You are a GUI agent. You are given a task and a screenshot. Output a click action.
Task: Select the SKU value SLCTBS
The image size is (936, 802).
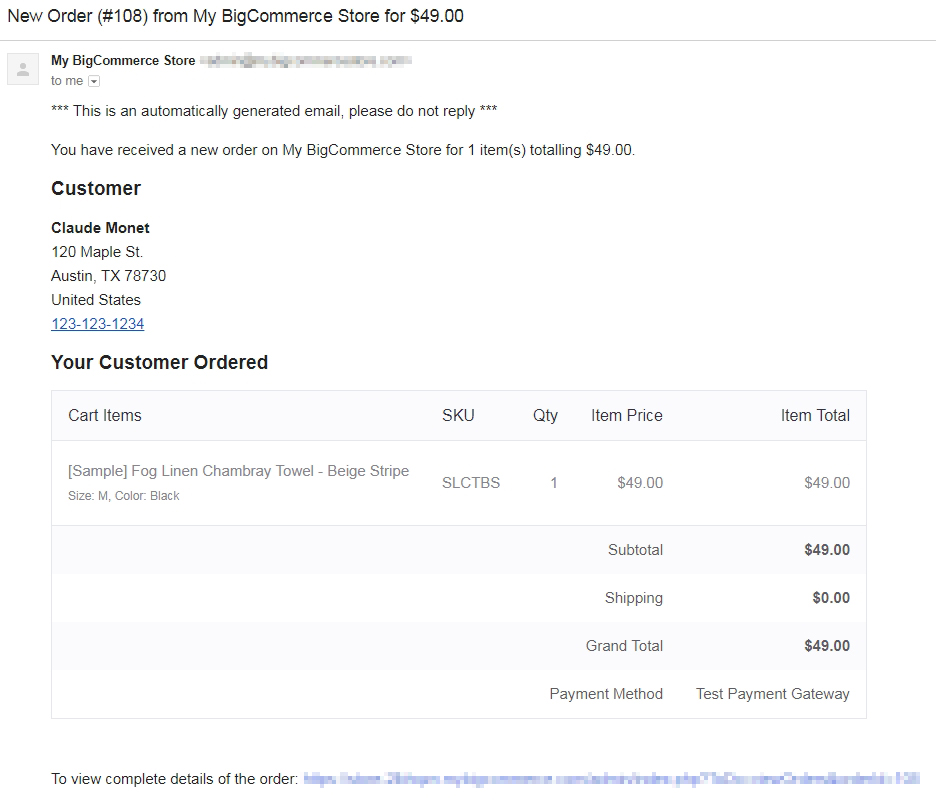(470, 483)
